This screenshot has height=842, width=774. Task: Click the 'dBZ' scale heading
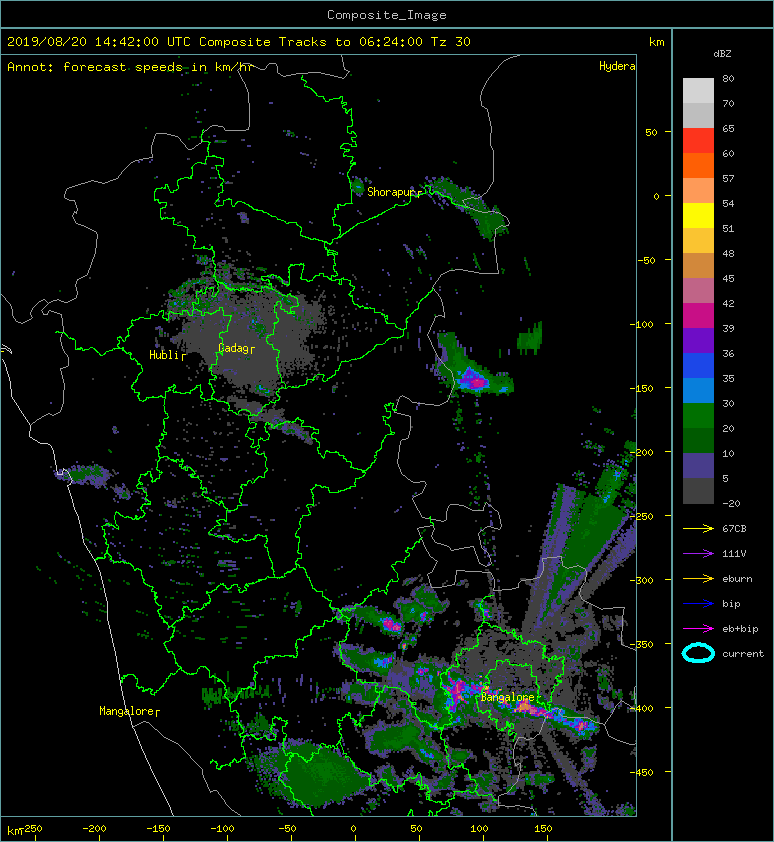pos(722,54)
